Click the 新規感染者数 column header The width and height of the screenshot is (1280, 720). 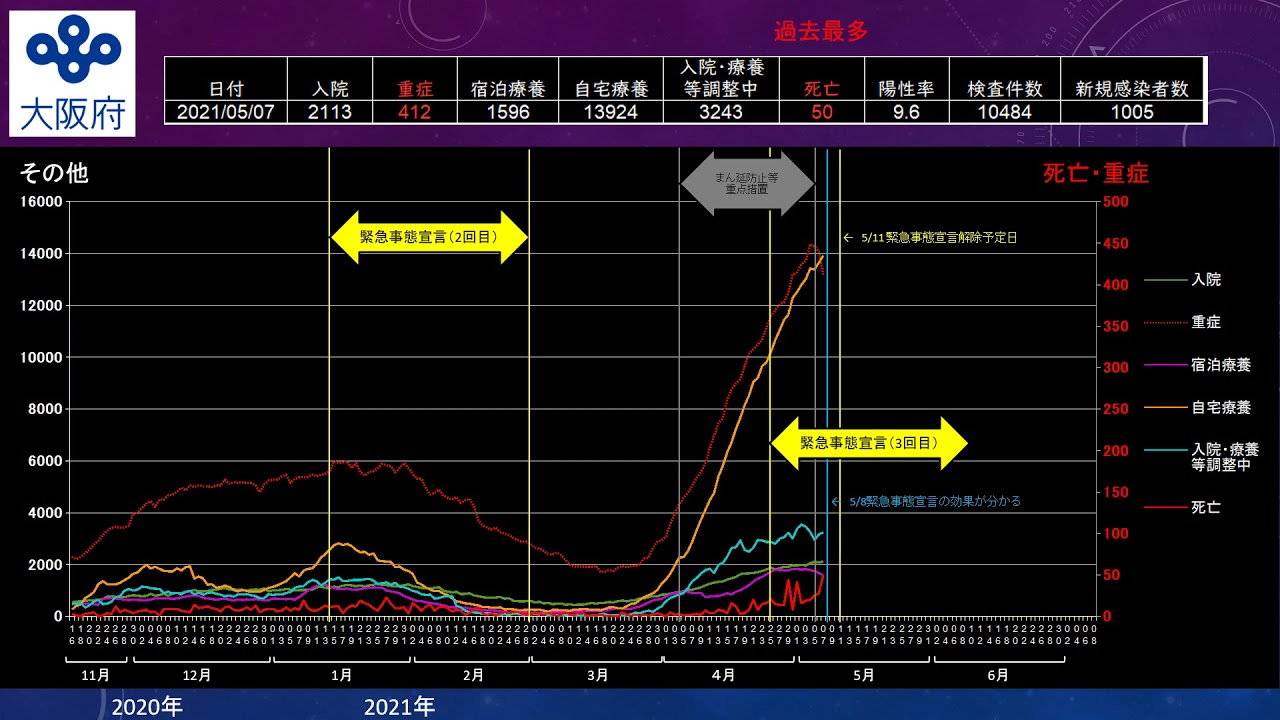point(1132,89)
